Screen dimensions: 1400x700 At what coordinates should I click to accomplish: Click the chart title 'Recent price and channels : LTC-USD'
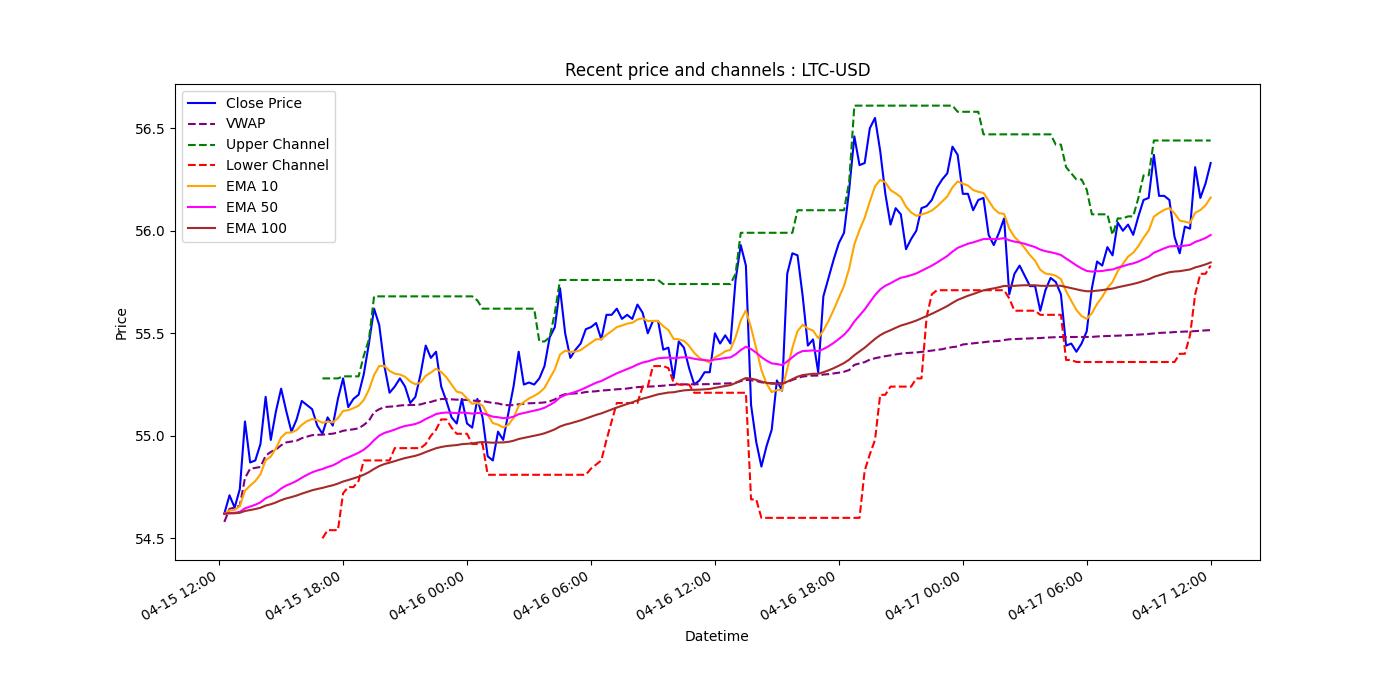717,70
